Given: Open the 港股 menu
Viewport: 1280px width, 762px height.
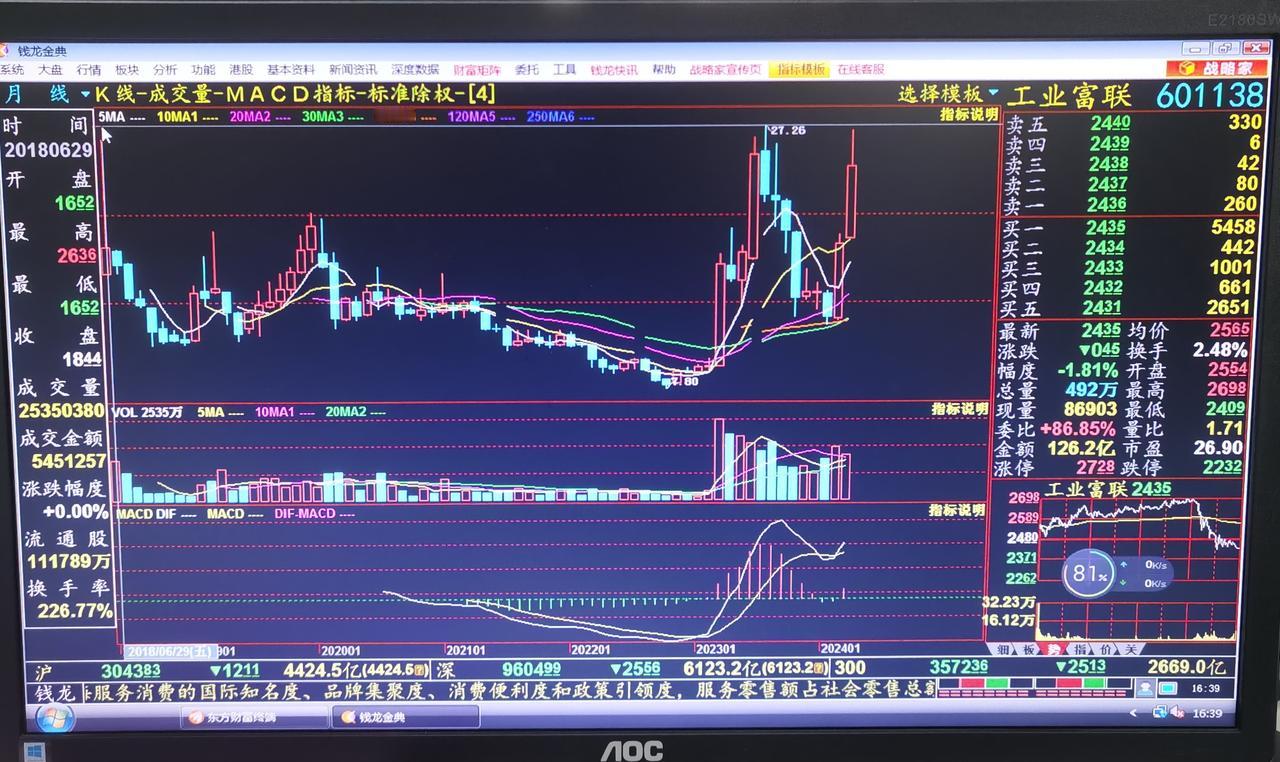Looking at the screenshot, I should pos(241,70).
